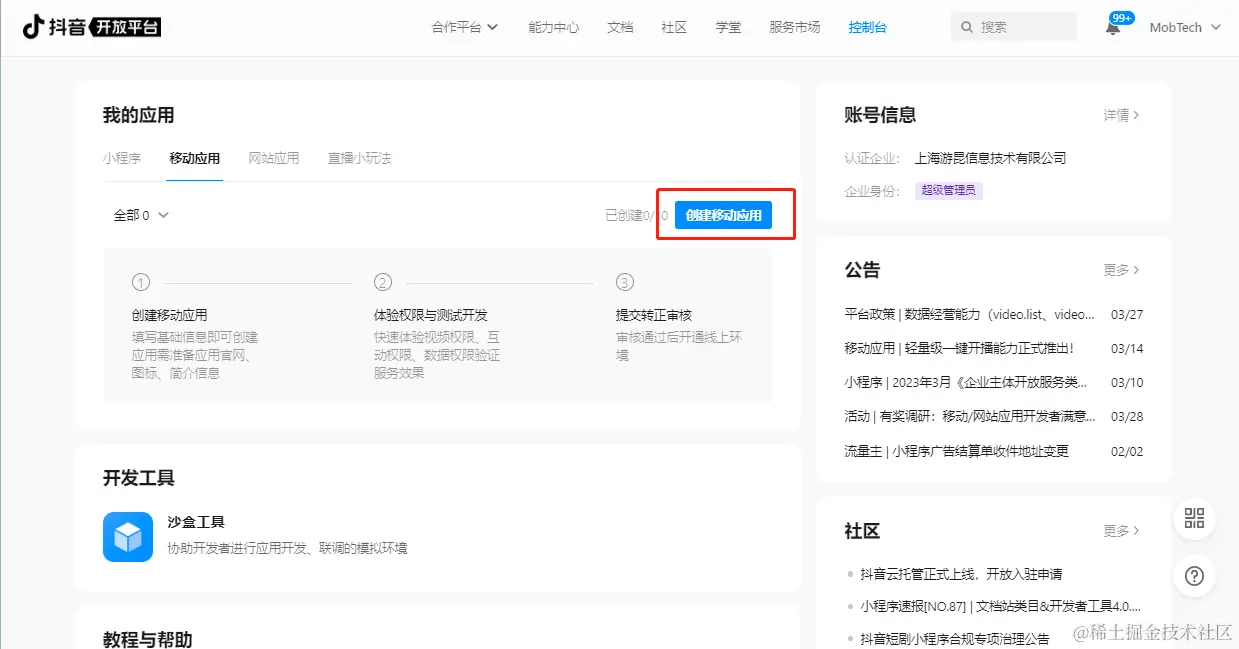This screenshot has height=649, width=1239.
Task: Click the 教程与帮助 section heading
Action: 147,639
